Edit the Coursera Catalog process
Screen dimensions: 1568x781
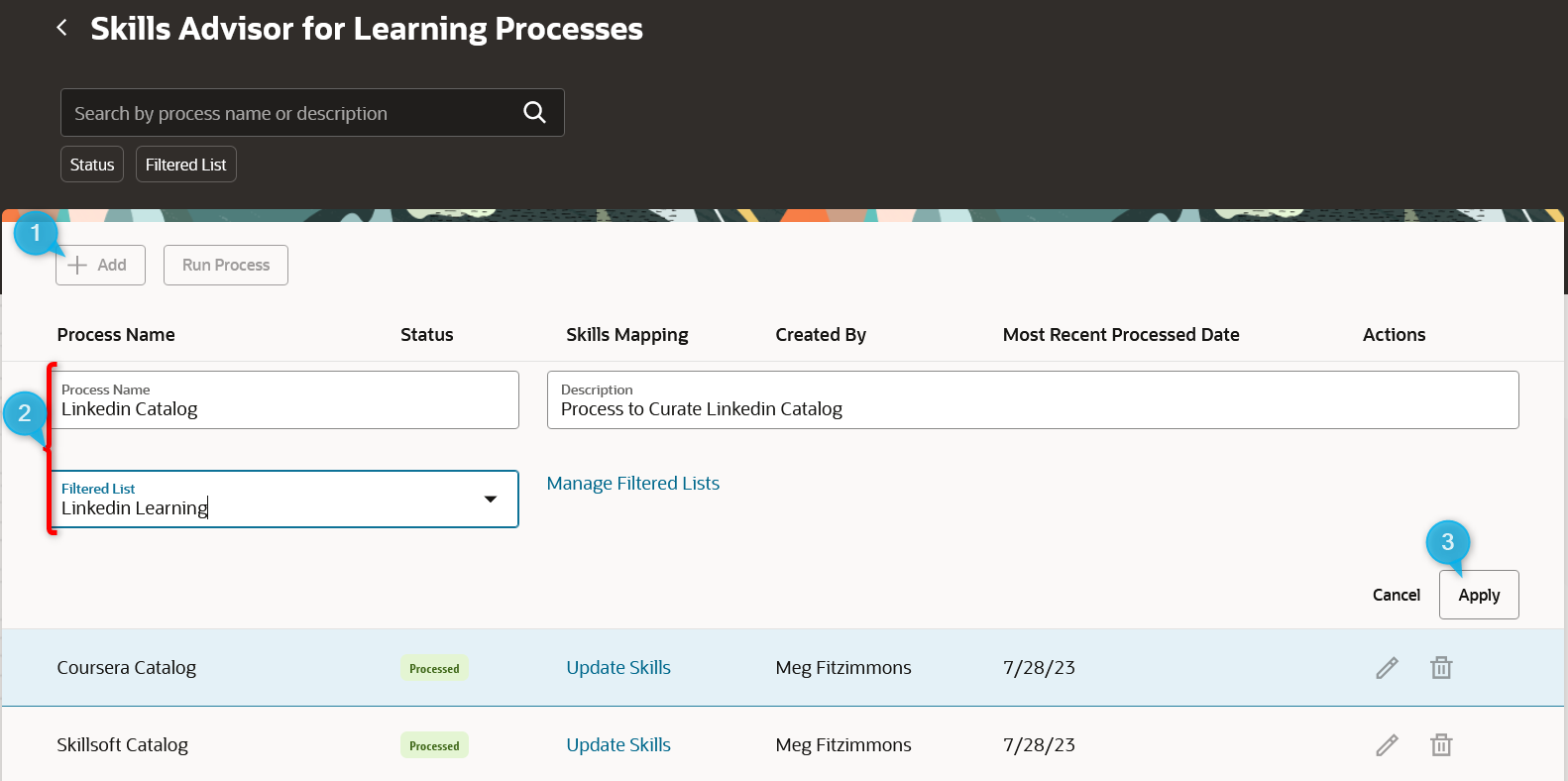(1387, 668)
